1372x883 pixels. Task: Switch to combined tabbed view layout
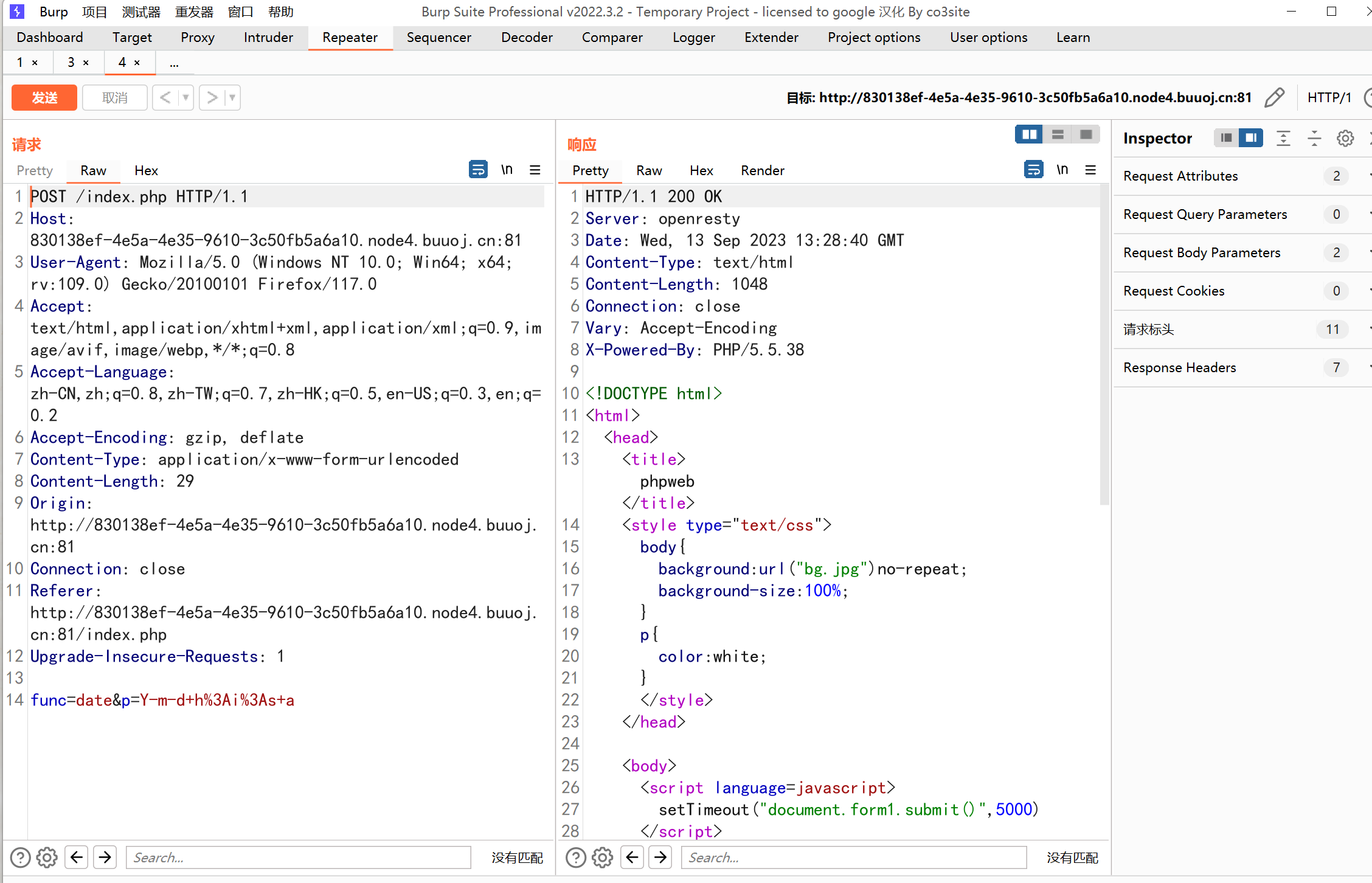1086,134
